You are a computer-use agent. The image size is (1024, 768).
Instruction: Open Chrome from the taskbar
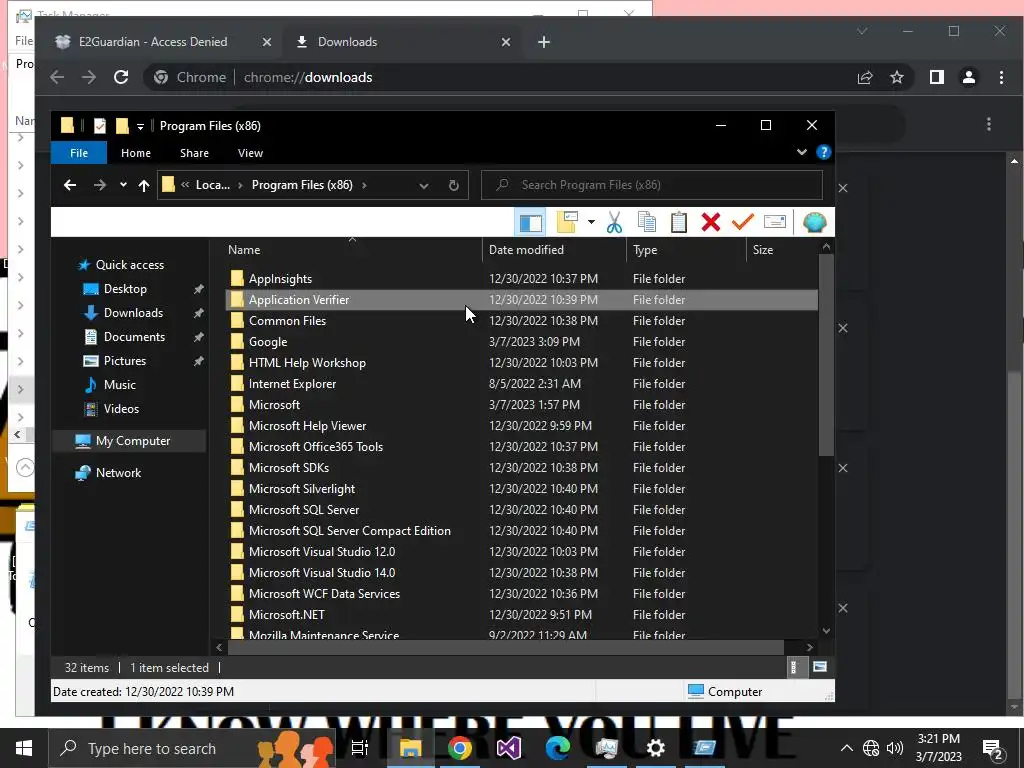click(460, 748)
